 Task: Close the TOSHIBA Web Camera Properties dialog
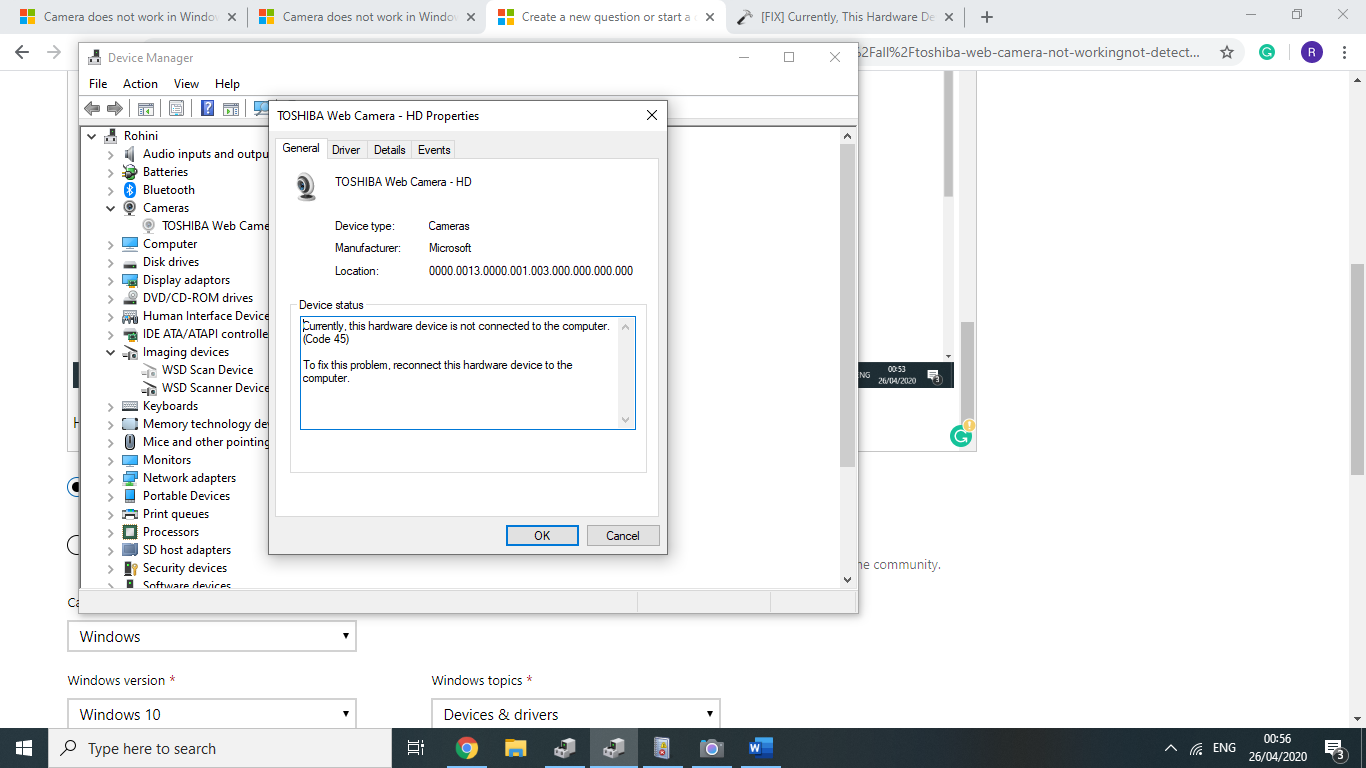coord(651,116)
